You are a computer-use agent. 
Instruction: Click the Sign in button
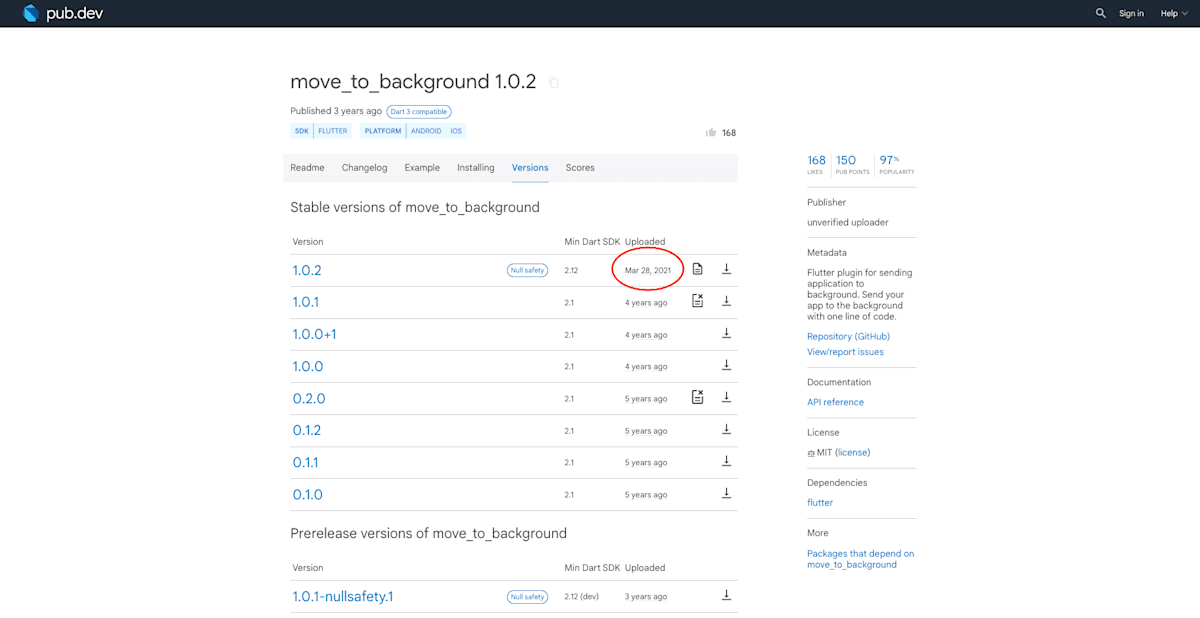point(1131,13)
